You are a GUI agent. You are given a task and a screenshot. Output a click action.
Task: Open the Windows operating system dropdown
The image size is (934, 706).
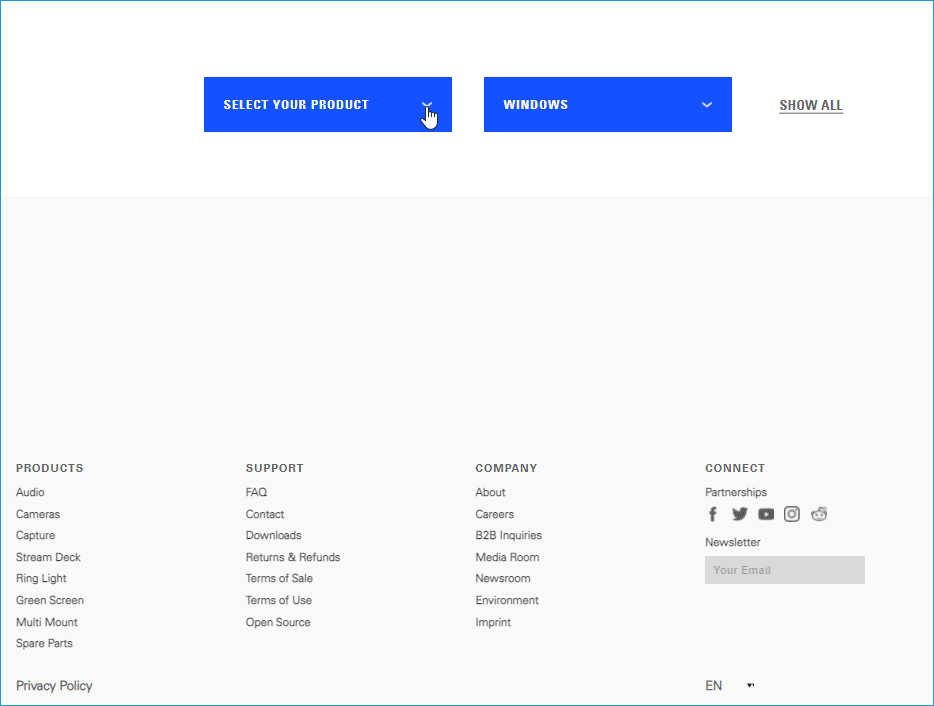(x=608, y=104)
